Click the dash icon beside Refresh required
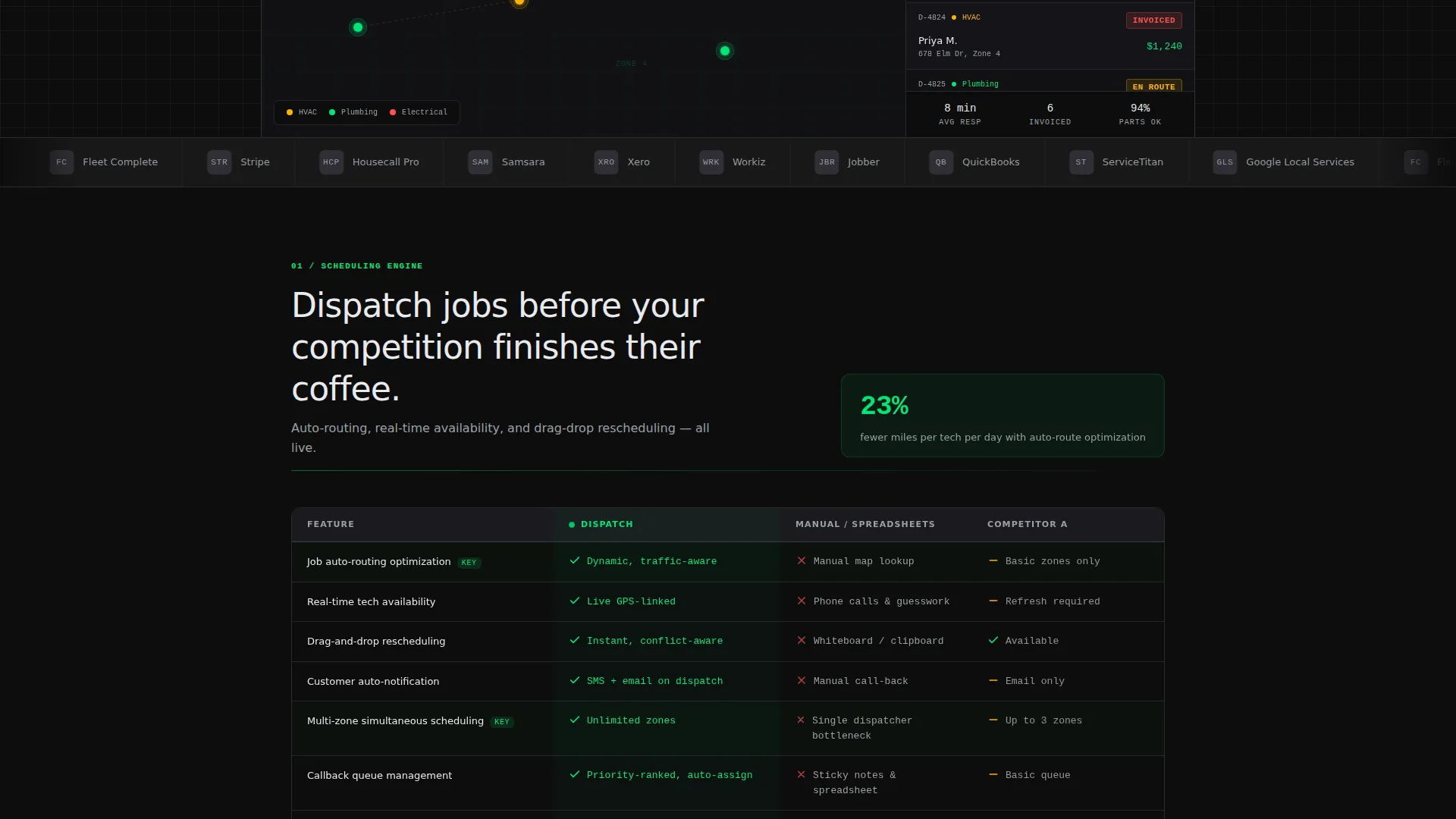The image size is (1456, 819). coord(993,601)
